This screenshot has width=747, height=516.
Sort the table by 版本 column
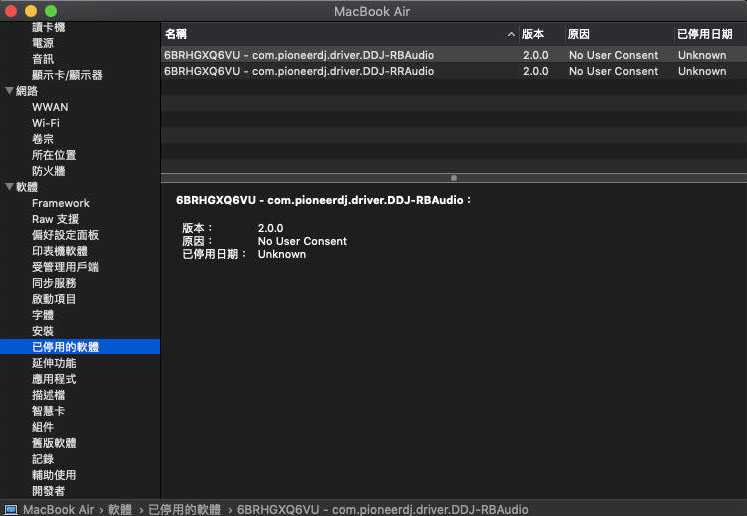click(x=533, y=34)
